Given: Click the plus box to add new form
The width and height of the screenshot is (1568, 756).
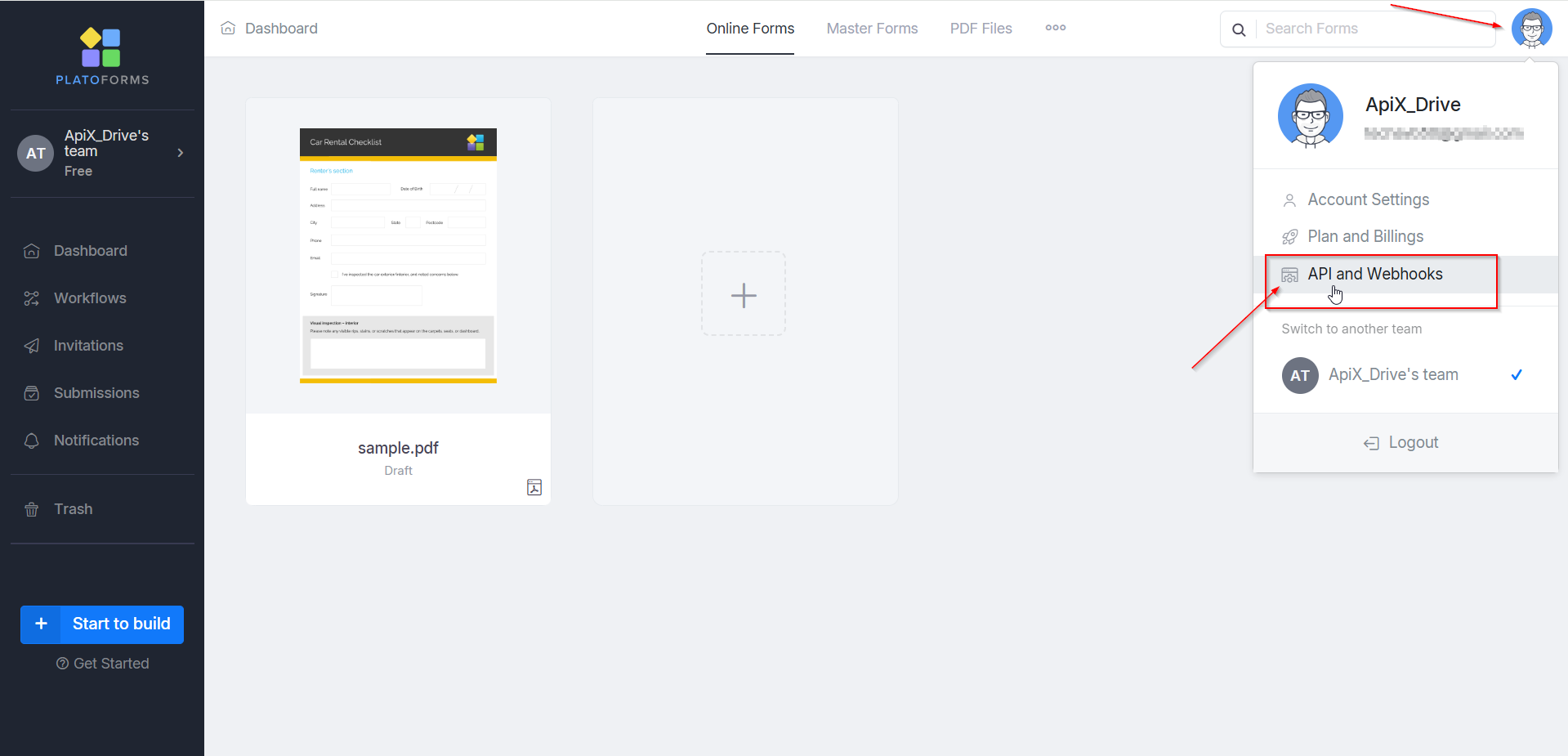Looking at the screenshot, I should pyautogui.click(x=744, y=294).
